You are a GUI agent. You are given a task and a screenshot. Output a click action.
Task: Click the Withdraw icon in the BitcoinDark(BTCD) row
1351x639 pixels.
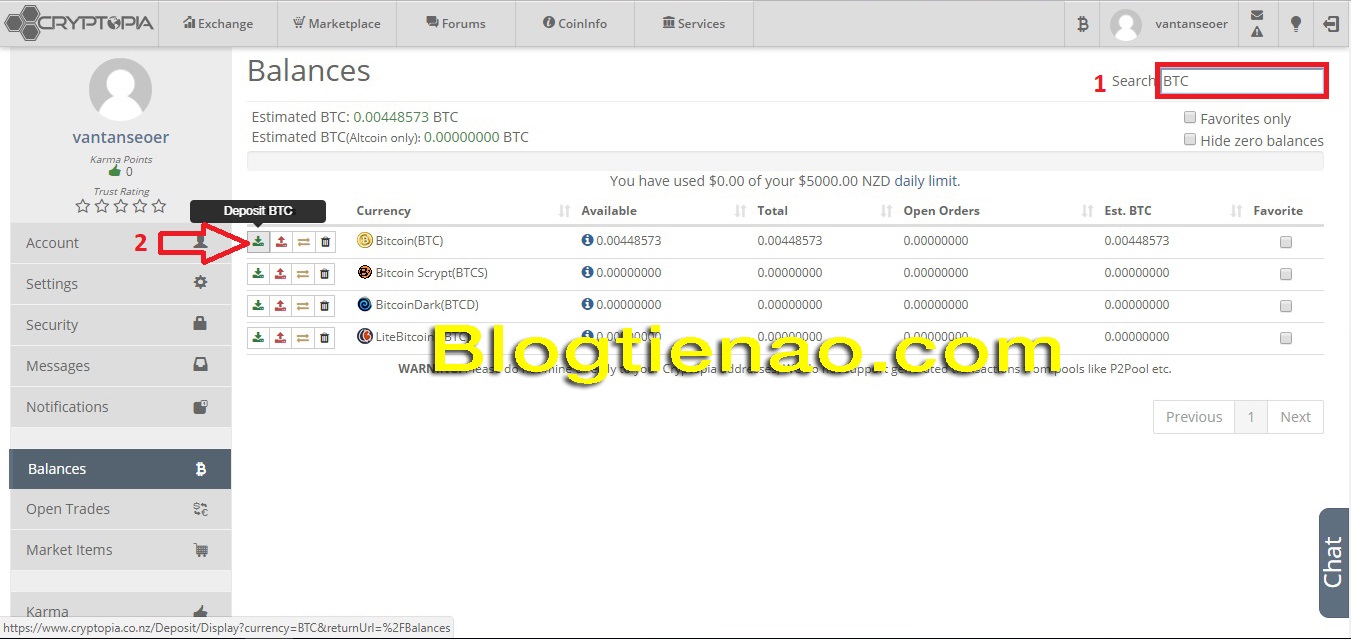(x=281, y=305)
